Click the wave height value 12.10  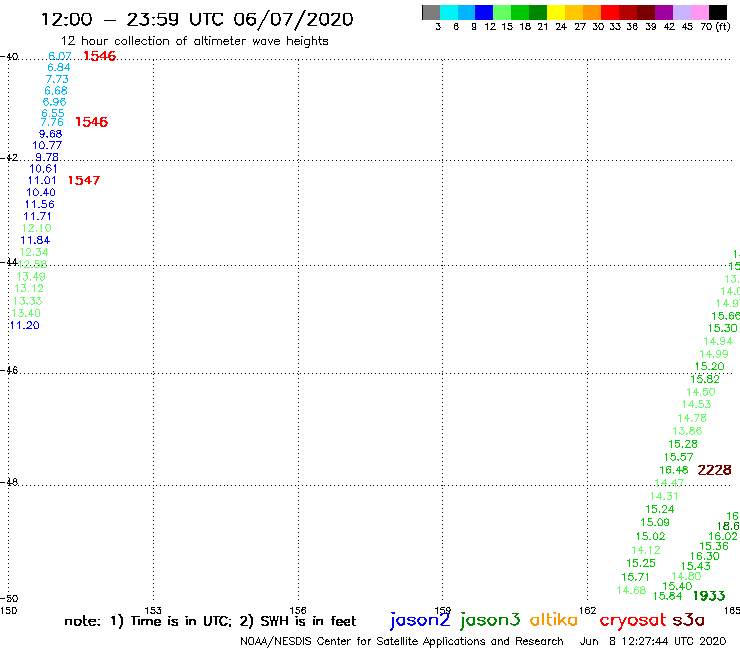37,228
